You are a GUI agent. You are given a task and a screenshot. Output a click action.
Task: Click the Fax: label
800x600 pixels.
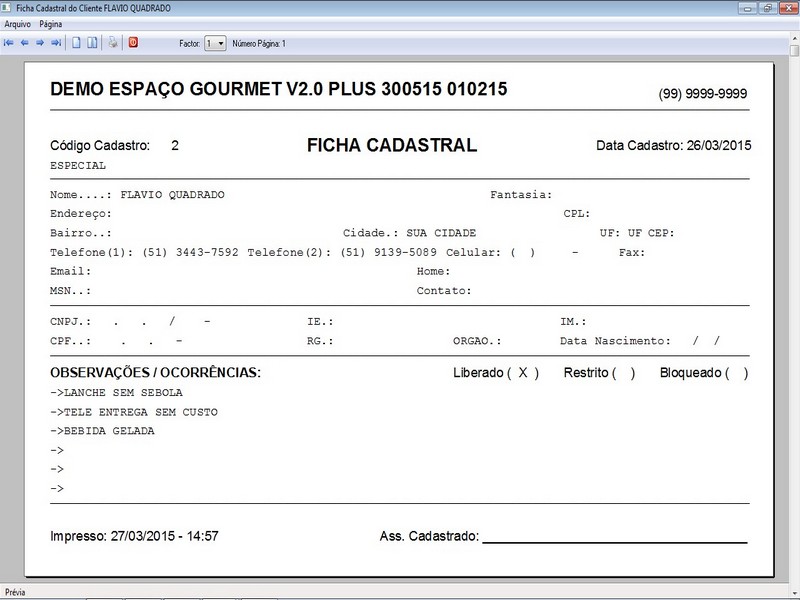632,253
